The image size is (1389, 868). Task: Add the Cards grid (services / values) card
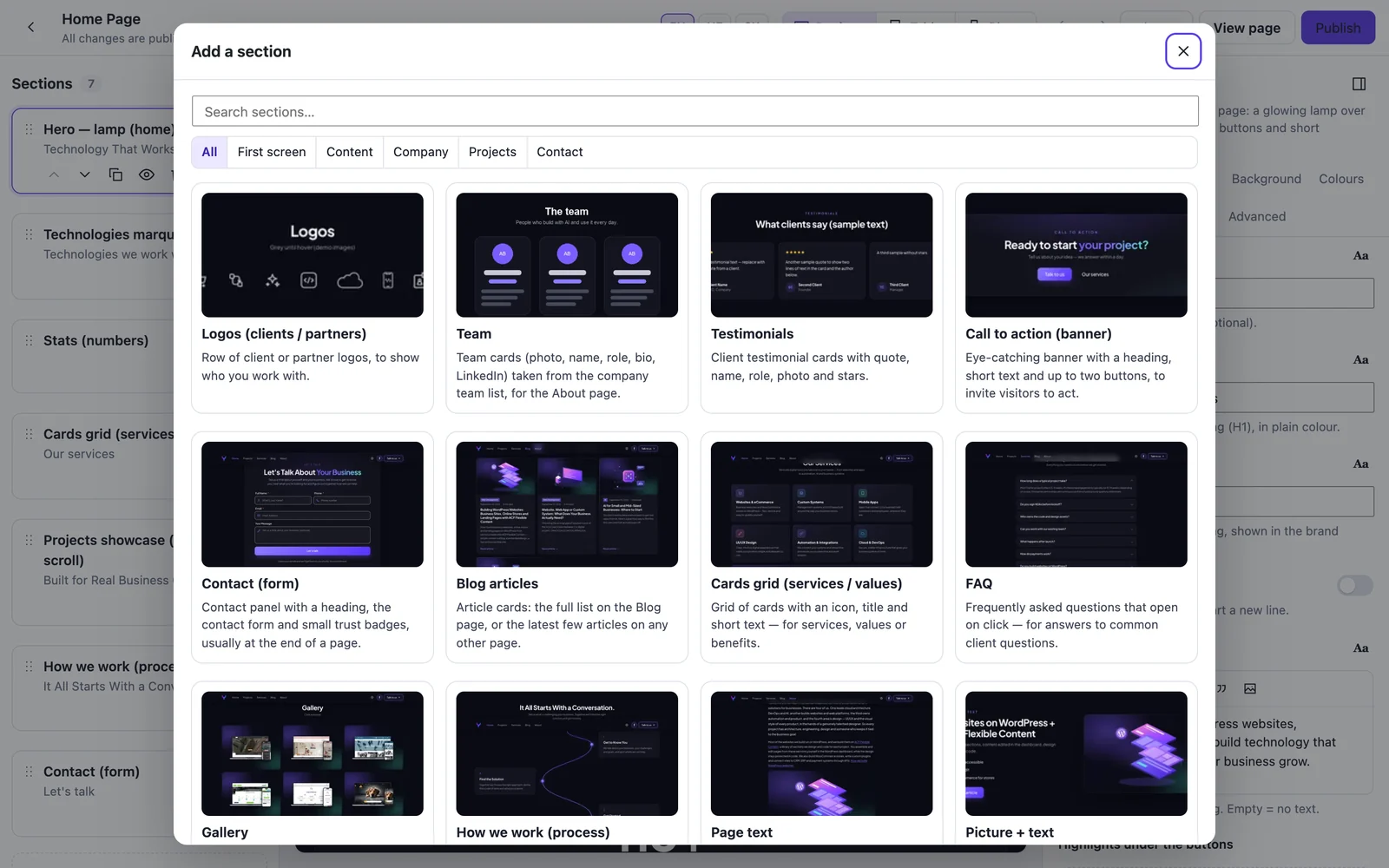[821, 547]
